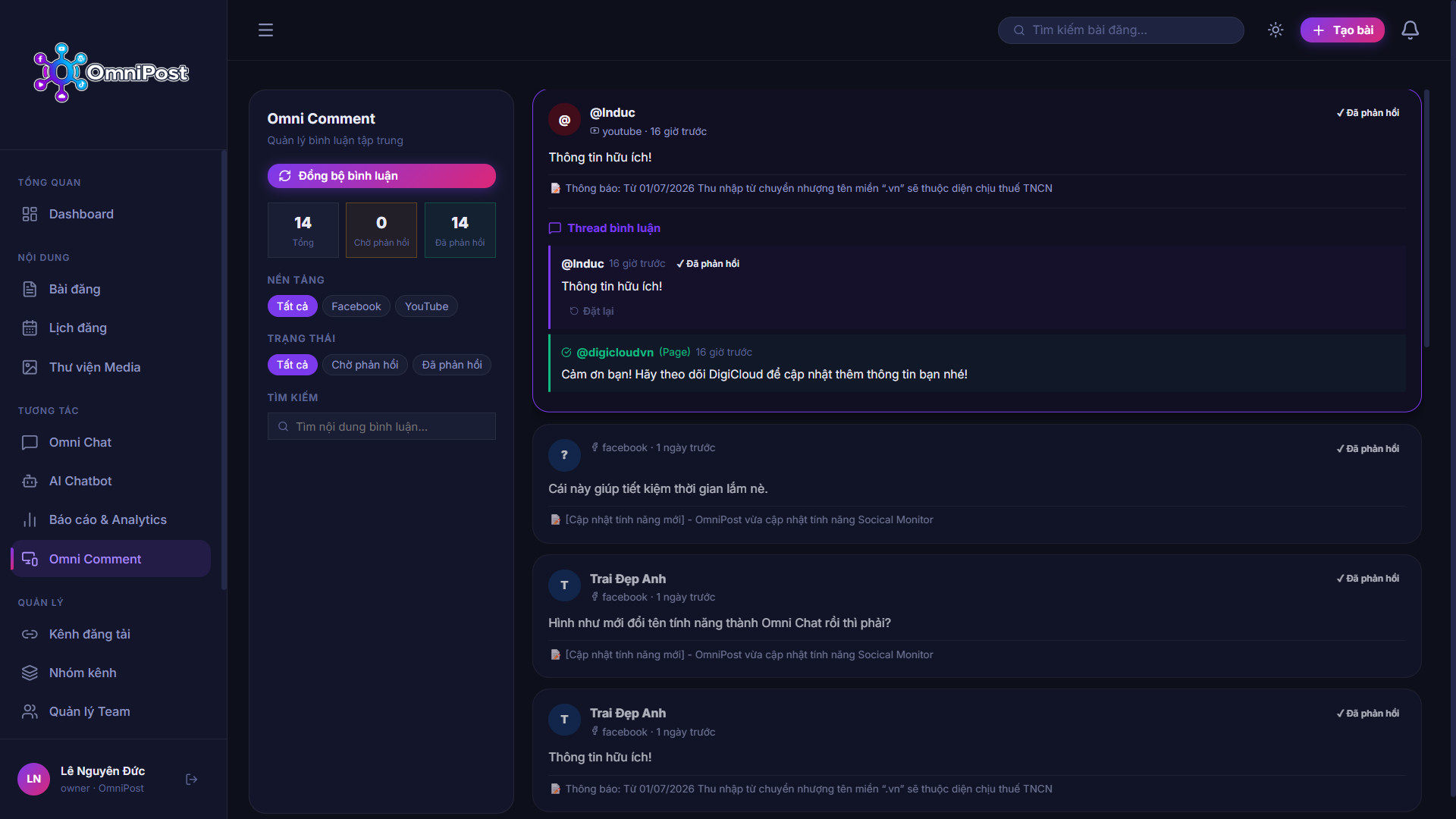Click the @Induc avatar icon
This screenshot has height=819, width=1456.
(564, 120)
